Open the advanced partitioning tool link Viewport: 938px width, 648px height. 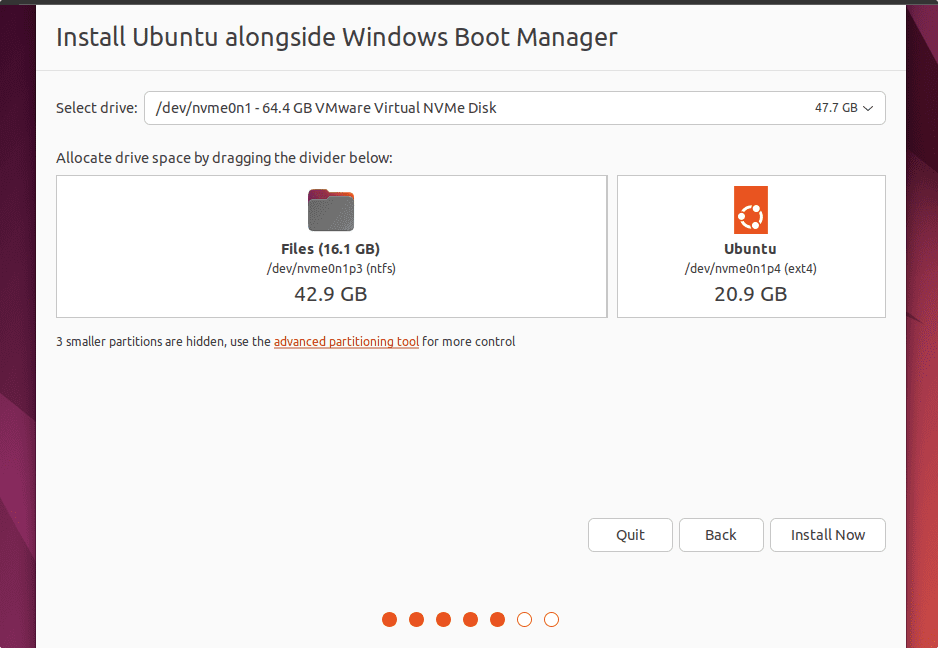[x=346, y=342]
